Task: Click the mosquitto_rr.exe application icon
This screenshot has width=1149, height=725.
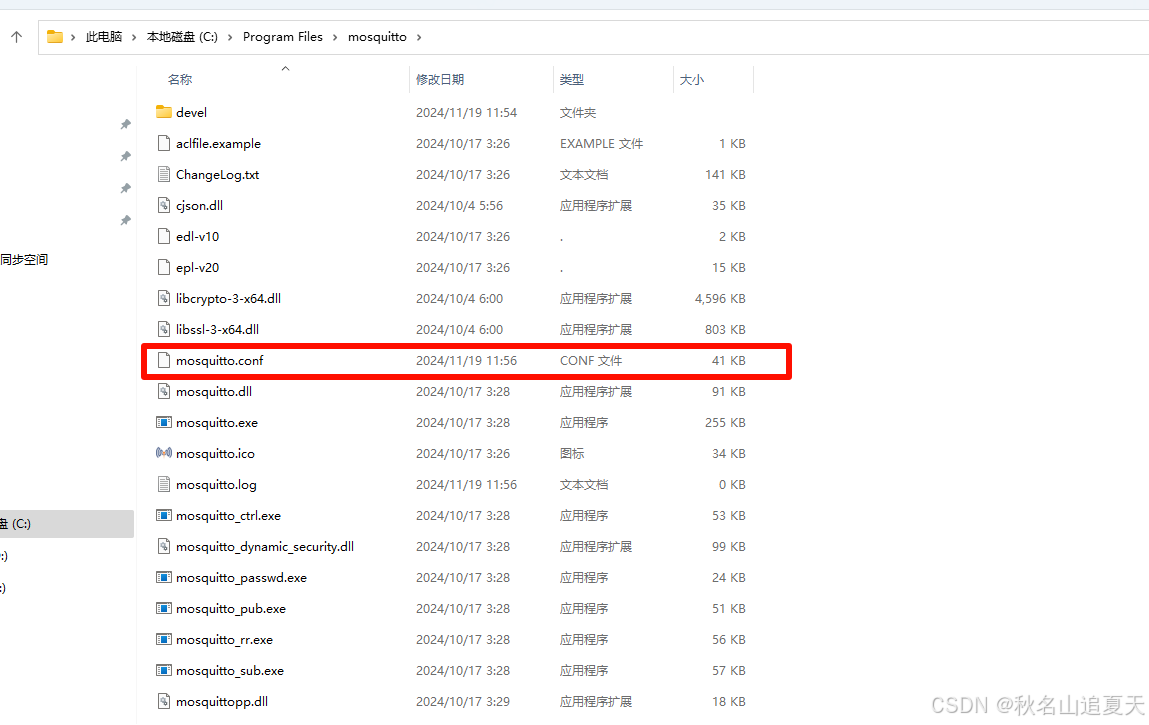Action: click(x=164, y=639)
